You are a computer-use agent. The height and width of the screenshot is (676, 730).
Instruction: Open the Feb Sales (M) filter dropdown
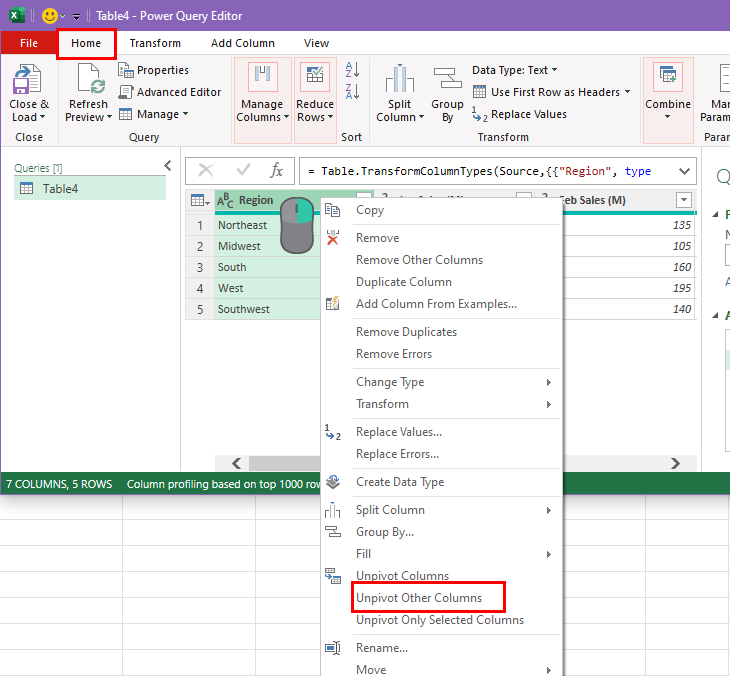pos(684,200)
